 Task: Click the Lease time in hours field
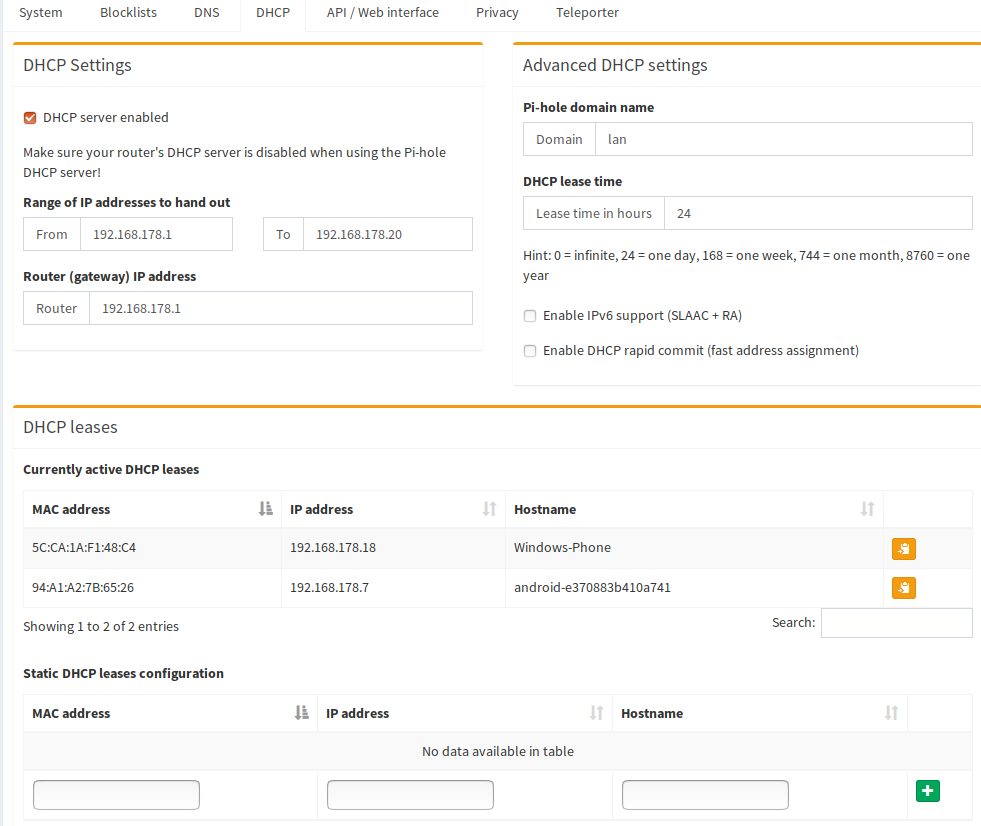pos(817,213)
